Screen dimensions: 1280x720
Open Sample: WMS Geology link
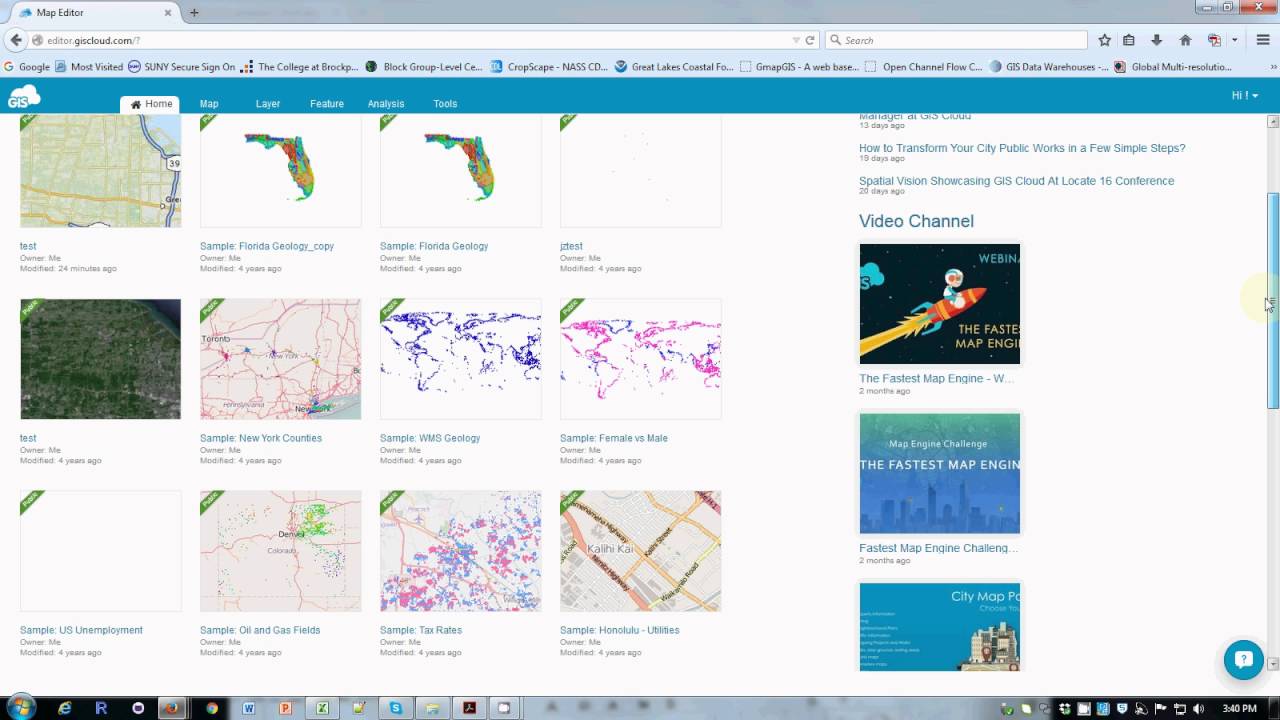(430, 438)
